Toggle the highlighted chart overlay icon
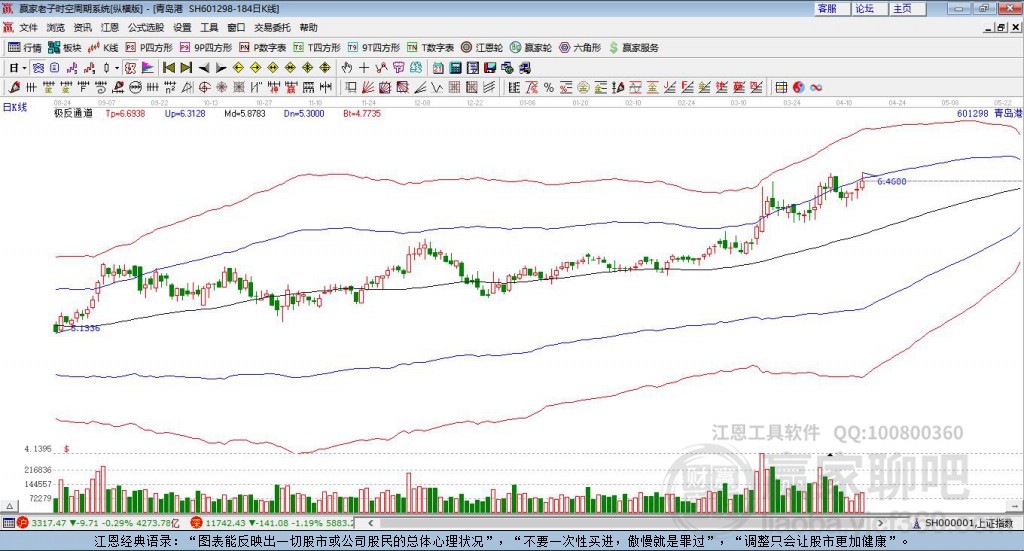The image size is (1024, 551). [38, 68]
